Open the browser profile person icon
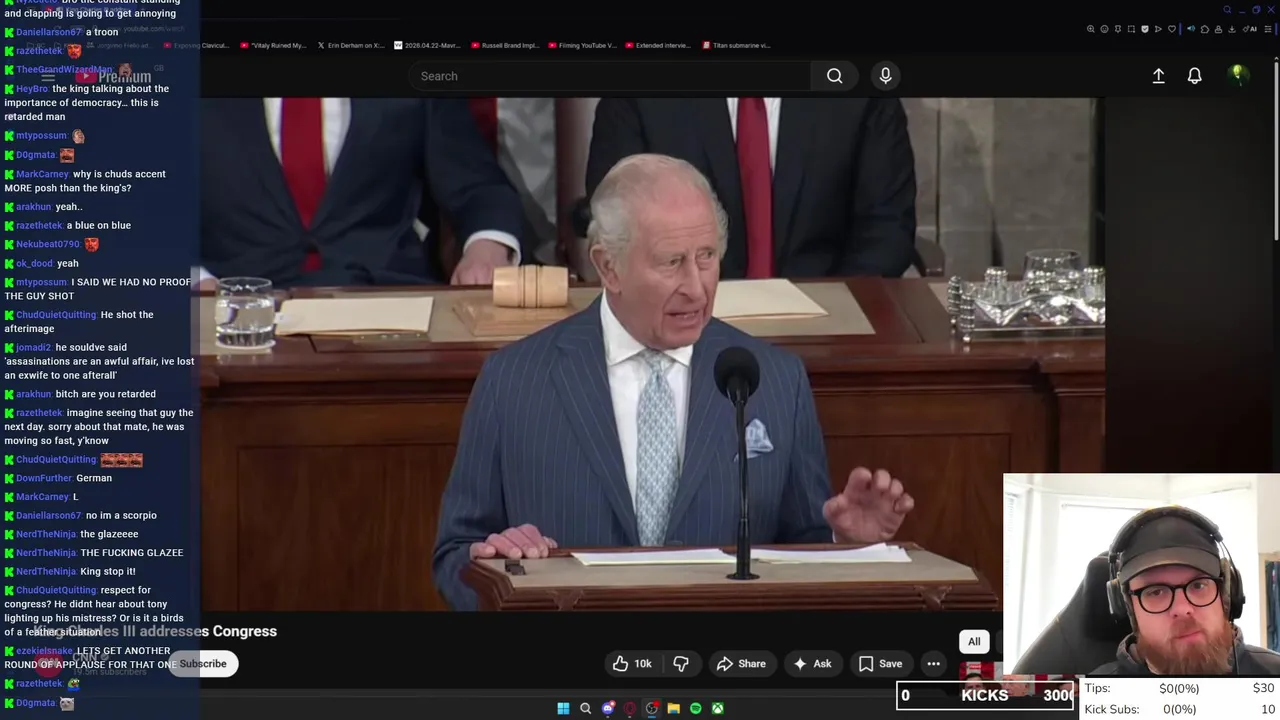Screen dimensions: 1280x720 point(1218,29)
